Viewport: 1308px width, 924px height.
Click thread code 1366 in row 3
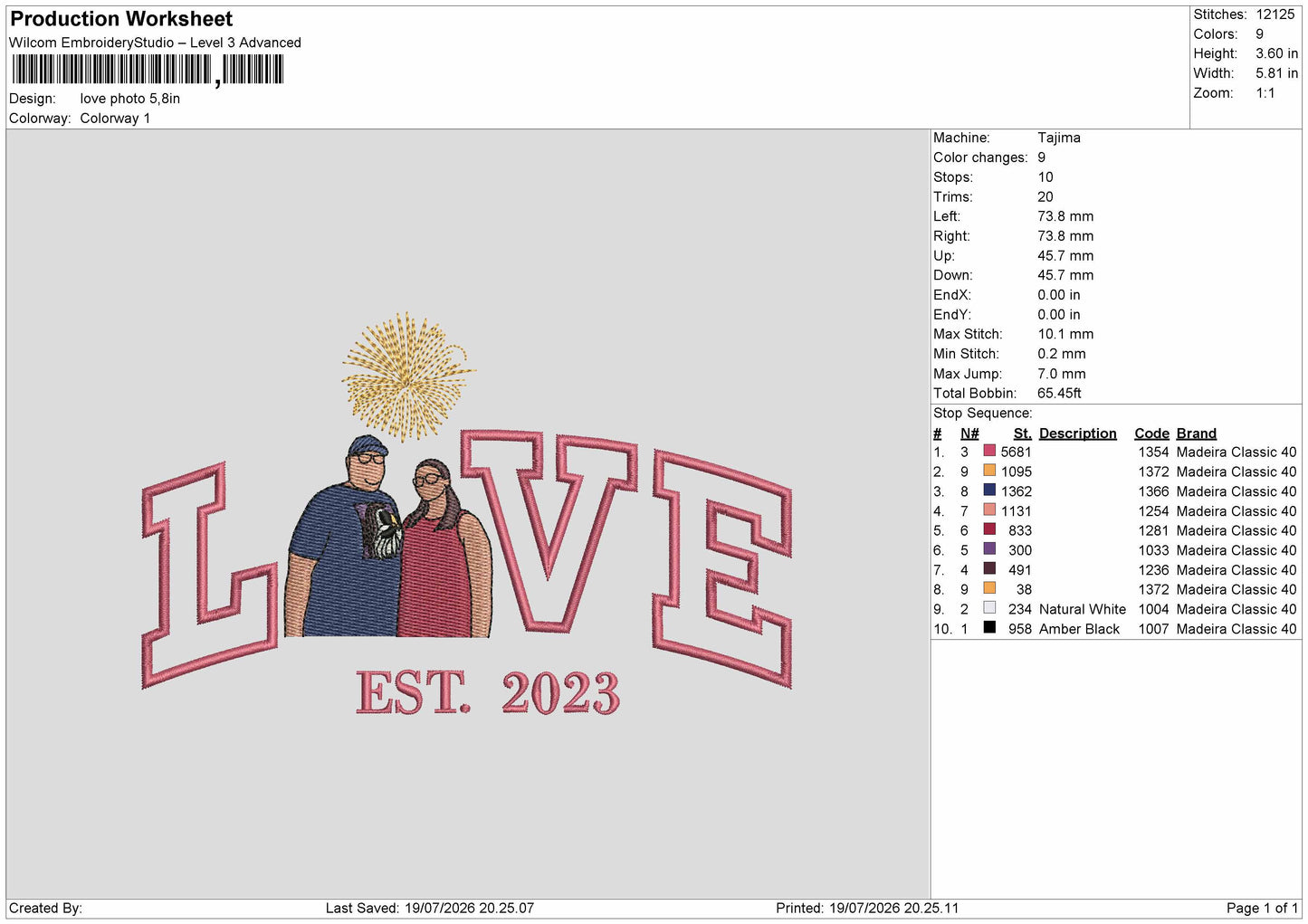pos(1154,491)
